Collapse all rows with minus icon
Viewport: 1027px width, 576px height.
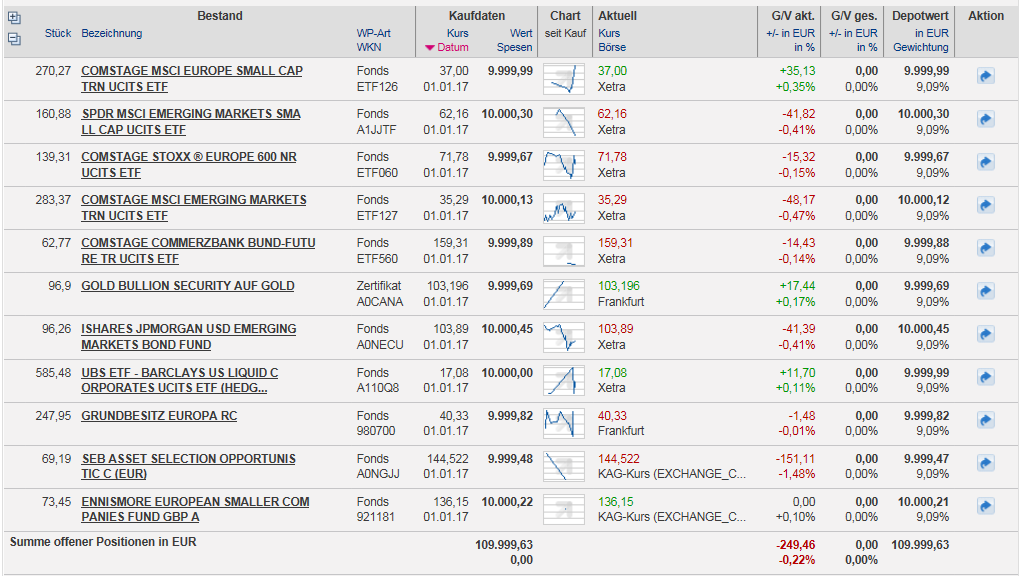click(x=14, y=39)
